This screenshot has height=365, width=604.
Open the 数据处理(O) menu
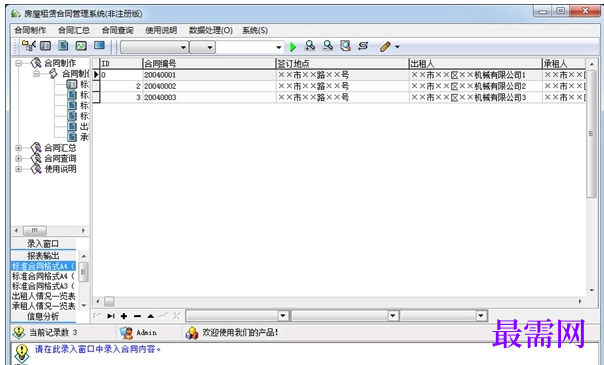(211, 30)
